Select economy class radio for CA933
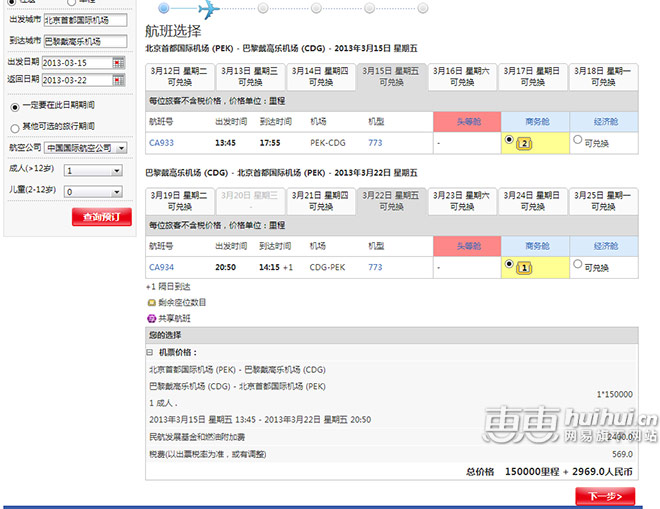The height and width of the screenshot is (509, 660). coord(578,139)
